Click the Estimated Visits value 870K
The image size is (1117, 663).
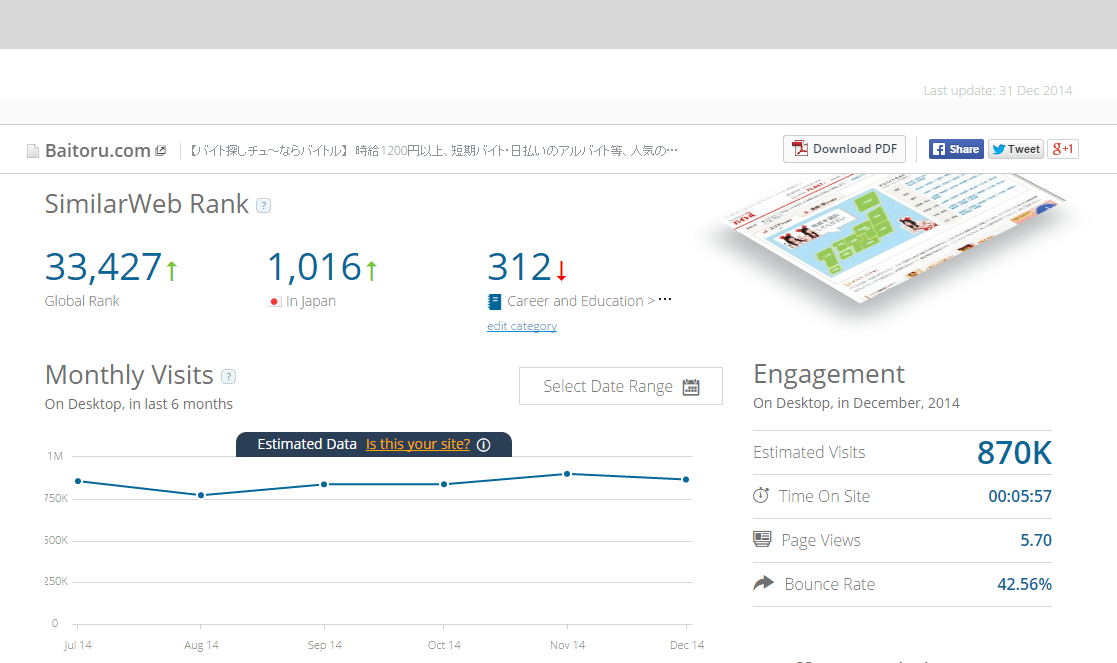point(1014,453)
